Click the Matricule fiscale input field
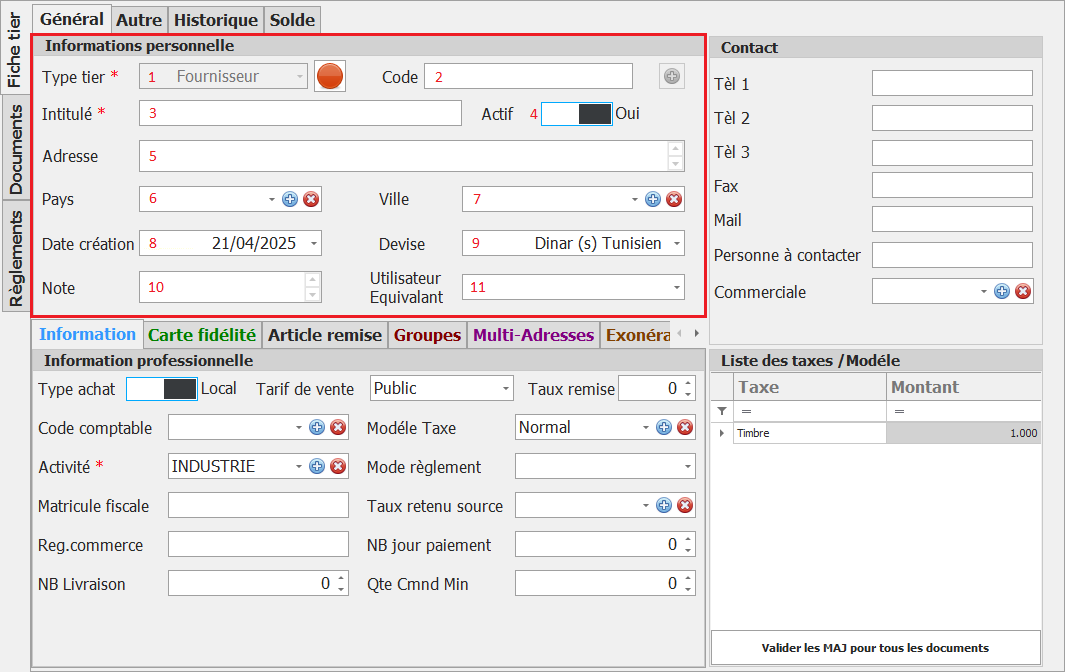 tap(258, 506)
